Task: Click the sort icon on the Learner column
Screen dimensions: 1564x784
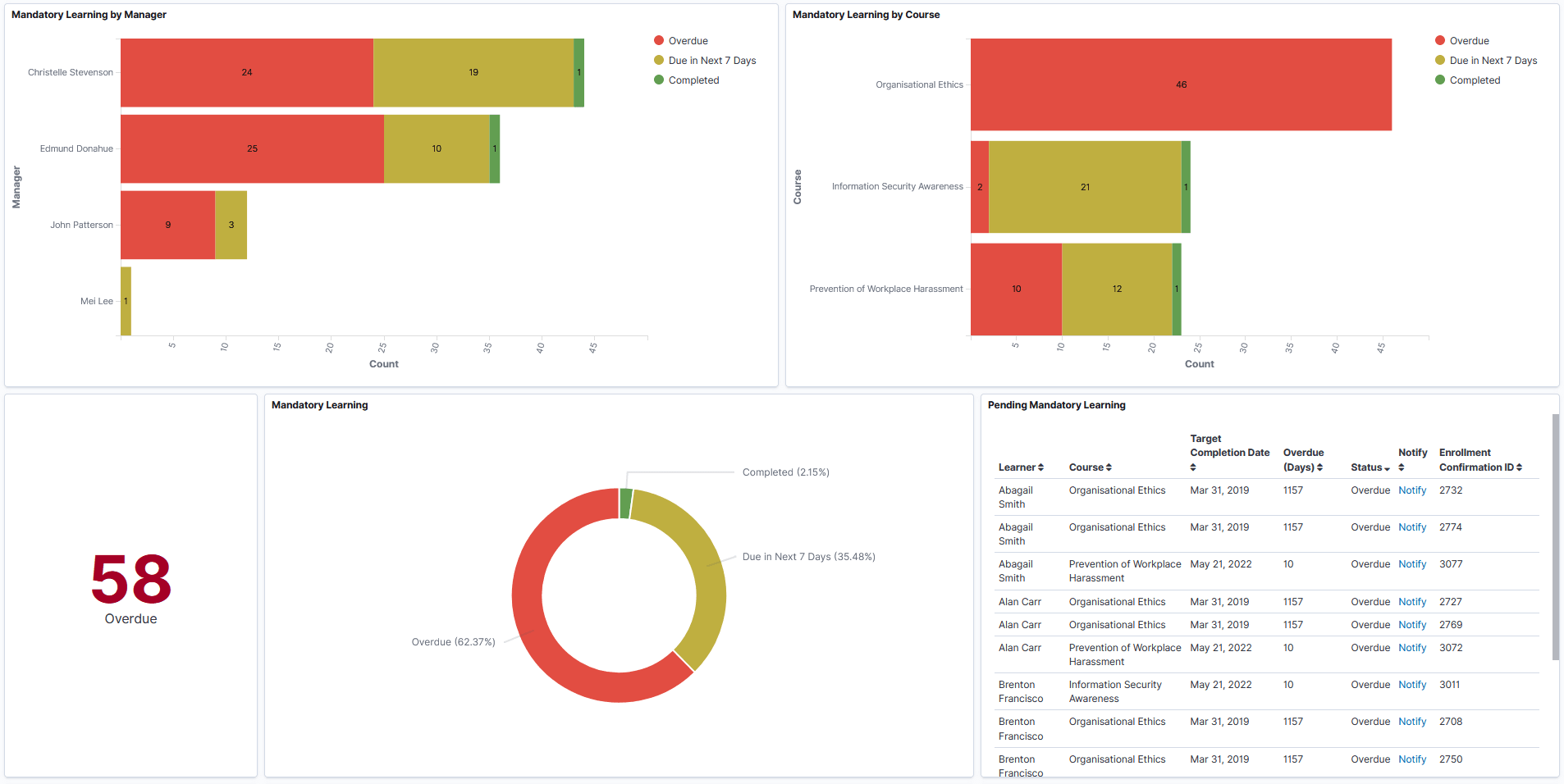Action: click(x=1042, y=467)
